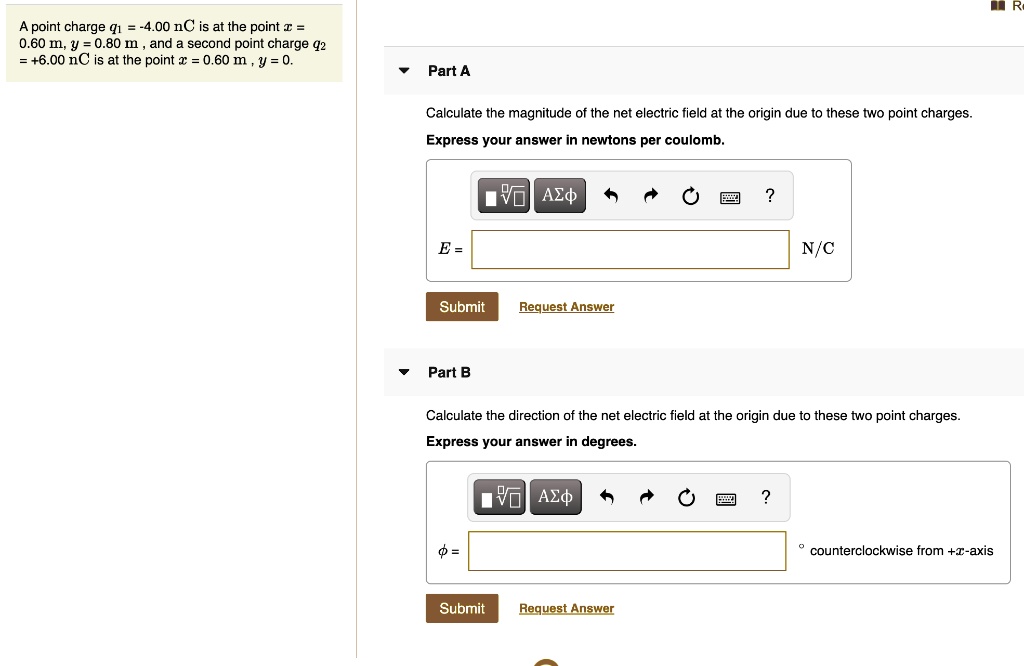The width and height of the screenshot is (1024, 666).
Task: Click redo arrow in Part A toolbar
Action: coord(650,195)
